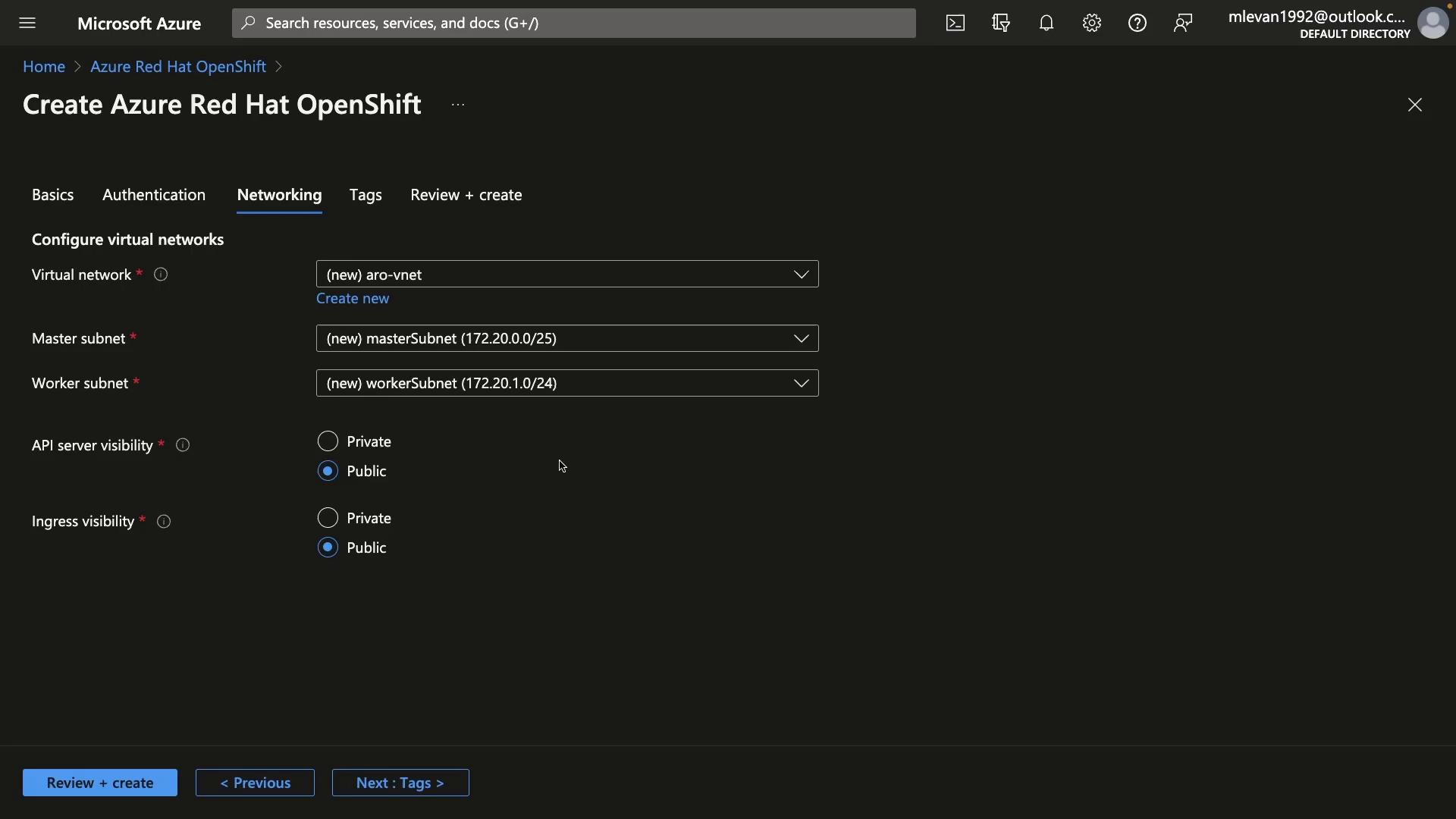
Task: Open account menu for mlevan1992@outlook
Action: 1319,24
